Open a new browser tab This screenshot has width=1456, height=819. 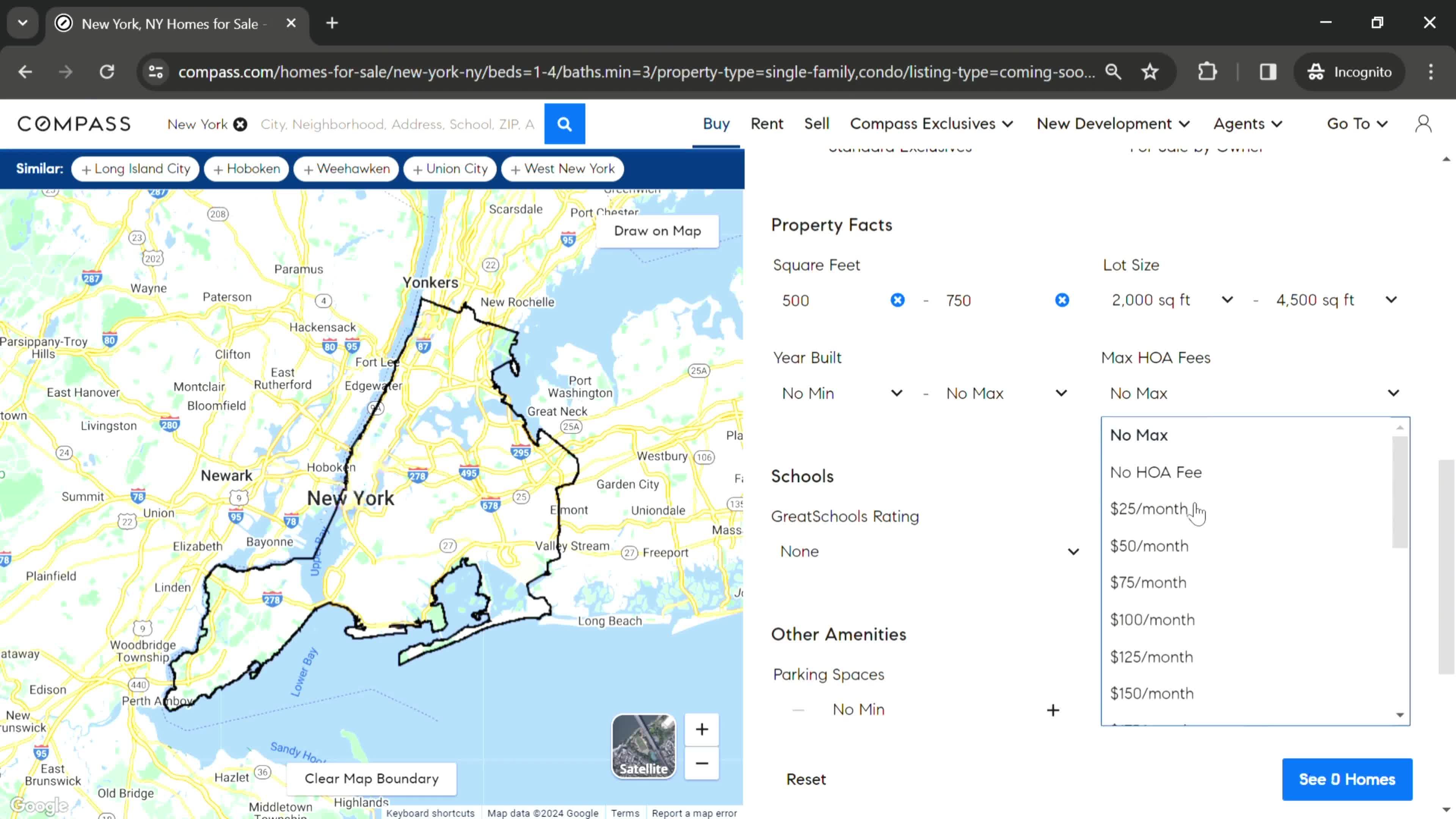333,23
